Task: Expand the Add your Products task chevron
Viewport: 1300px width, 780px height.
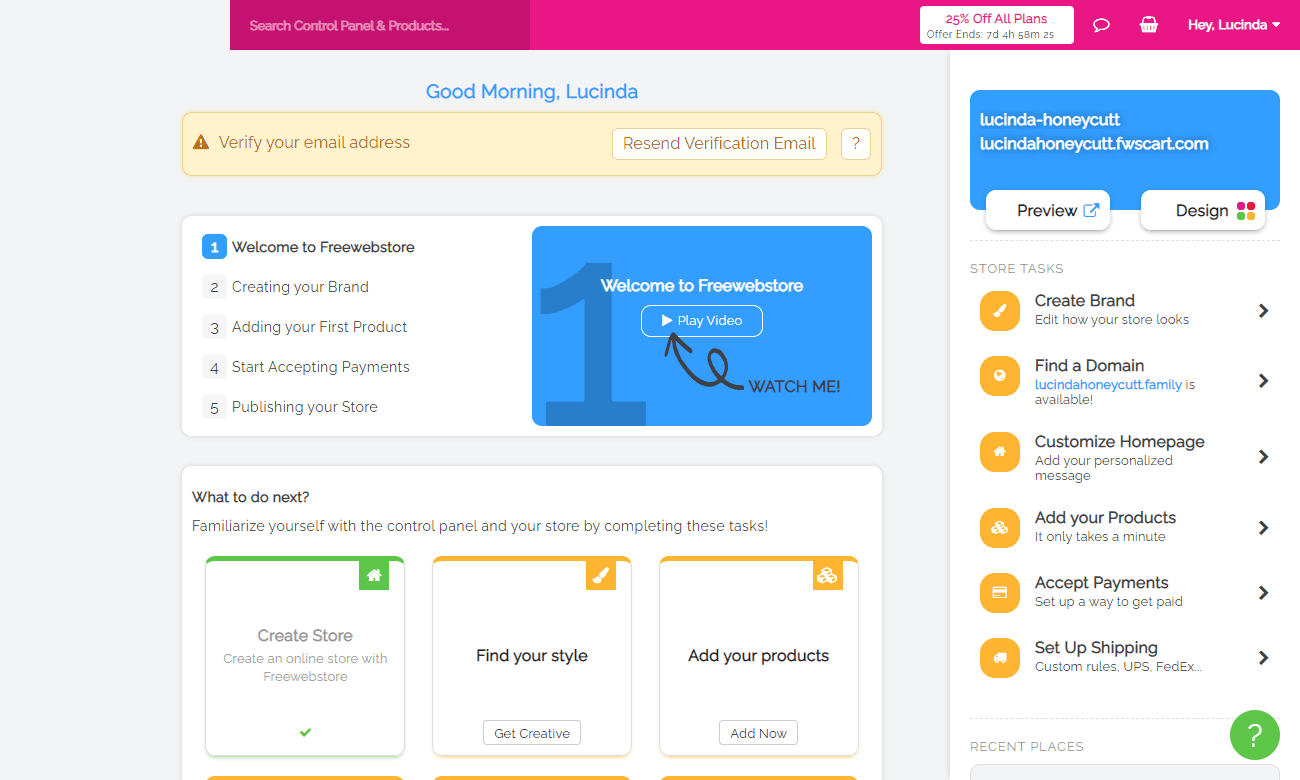Action: coord(1264,527)
